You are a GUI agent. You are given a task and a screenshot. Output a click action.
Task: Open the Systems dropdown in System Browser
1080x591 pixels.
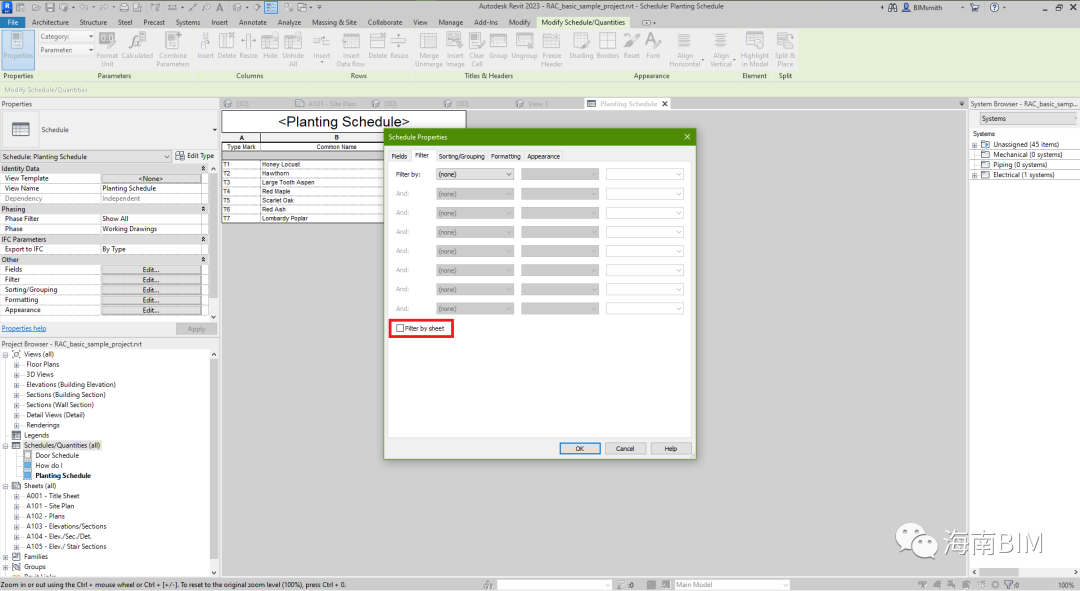[1028, 118]
